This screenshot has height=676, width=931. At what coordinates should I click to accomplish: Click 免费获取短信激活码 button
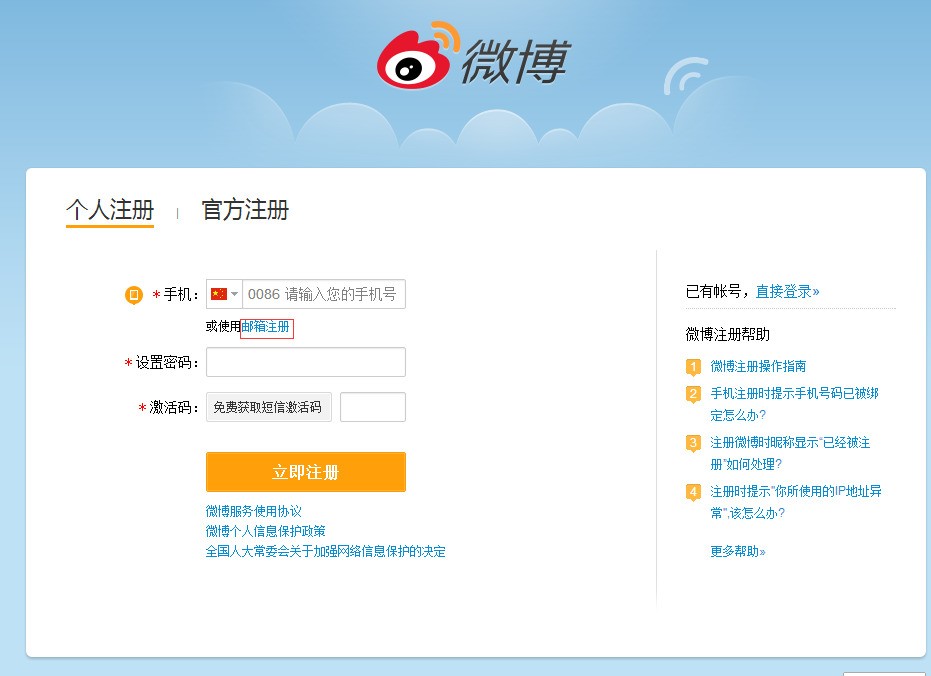(x=268, y=407)
